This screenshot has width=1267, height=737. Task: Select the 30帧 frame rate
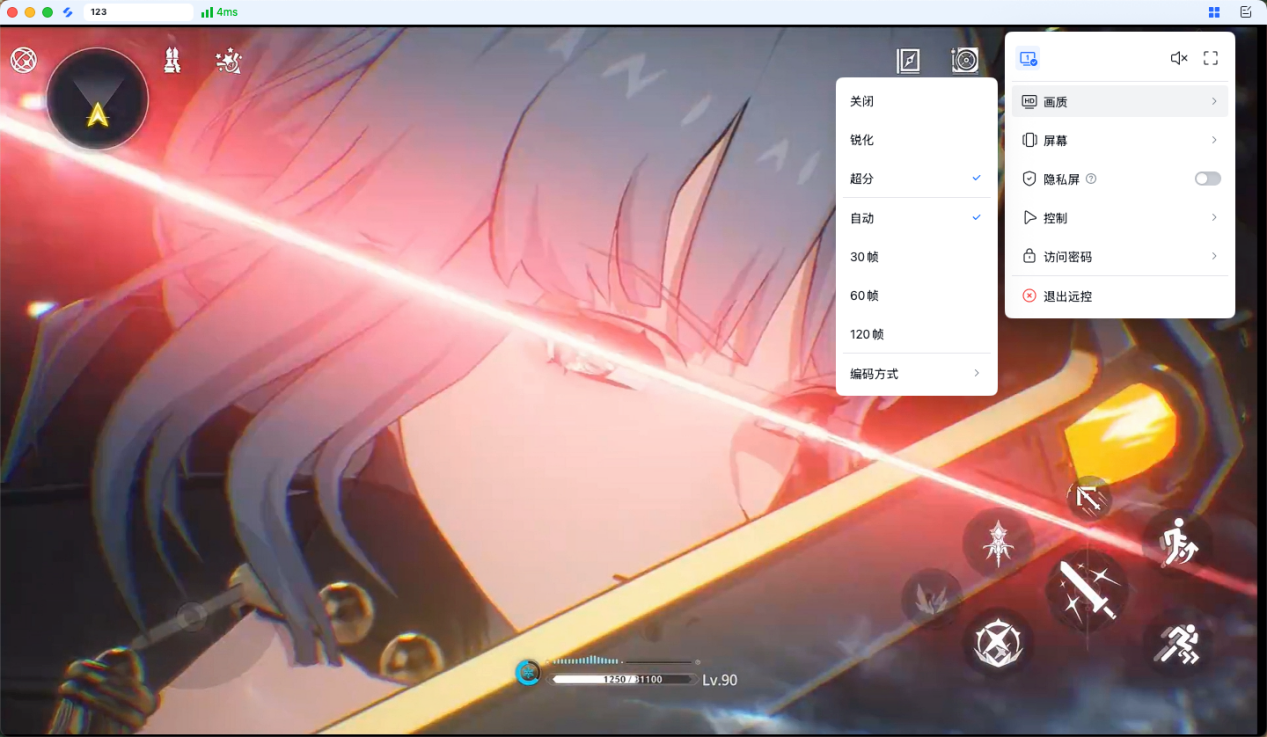pyautogui.click(x=916, y=256)
